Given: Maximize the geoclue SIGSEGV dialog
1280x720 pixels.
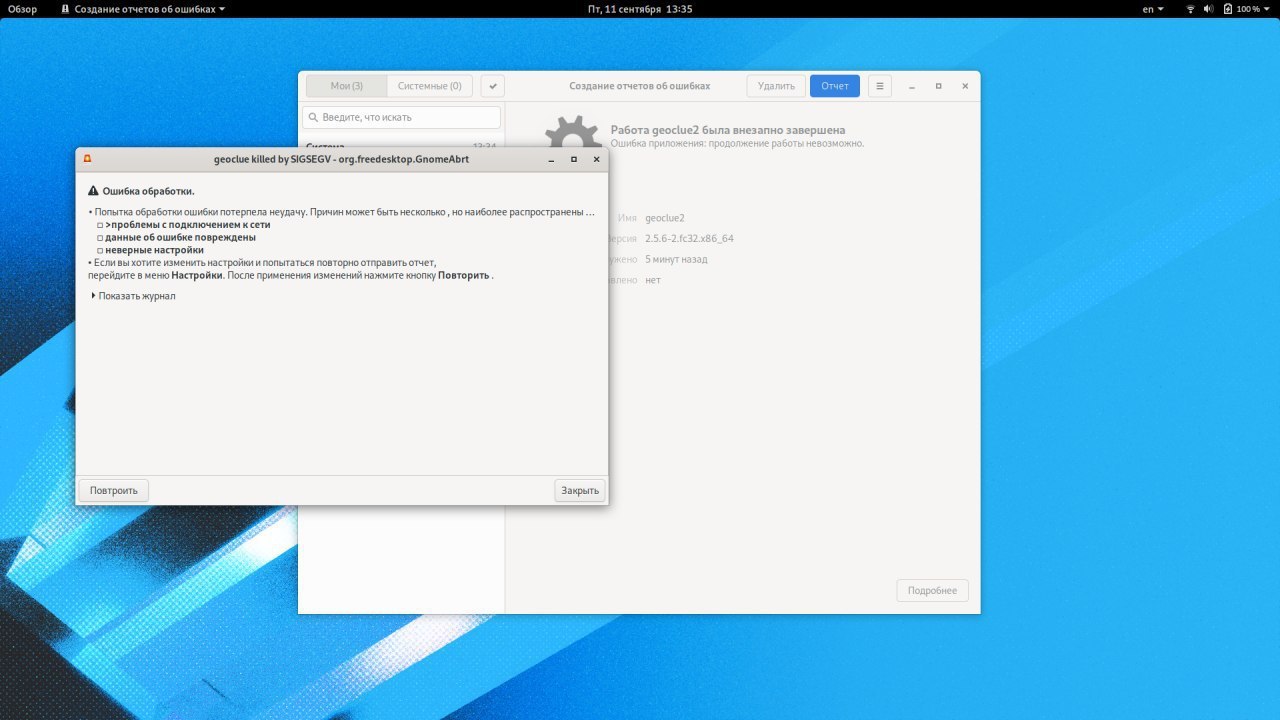Looking at the screenshot, I should (574, 159).
